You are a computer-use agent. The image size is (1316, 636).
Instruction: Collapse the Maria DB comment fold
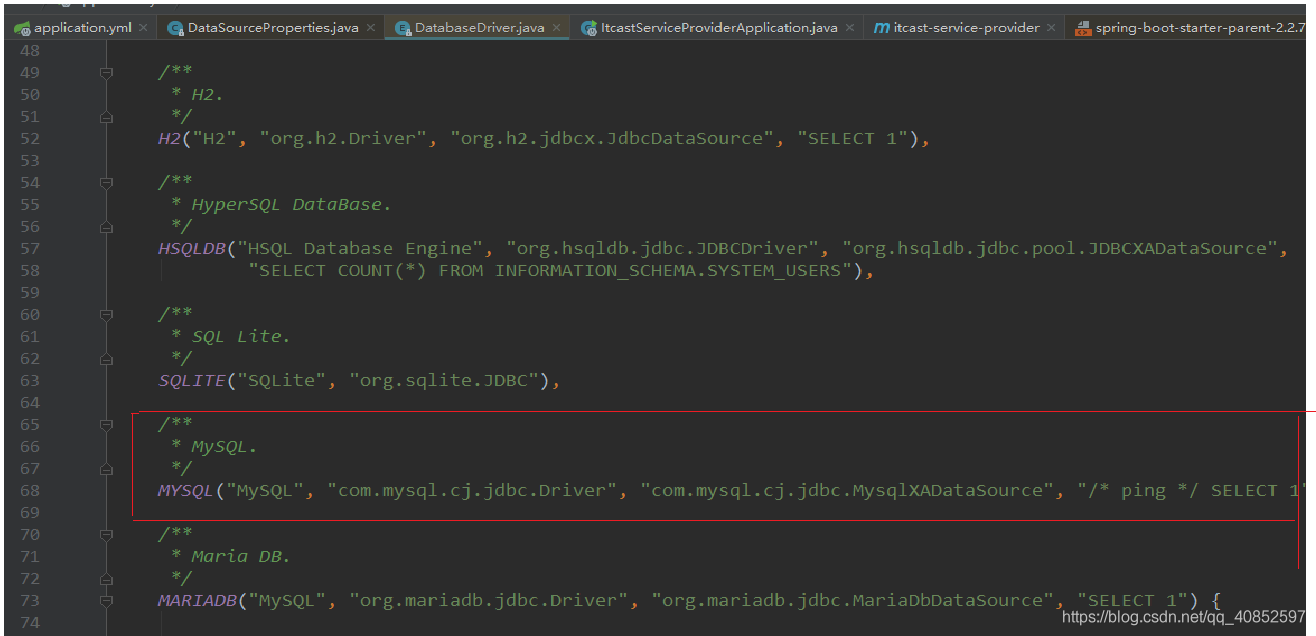[105, 533]
